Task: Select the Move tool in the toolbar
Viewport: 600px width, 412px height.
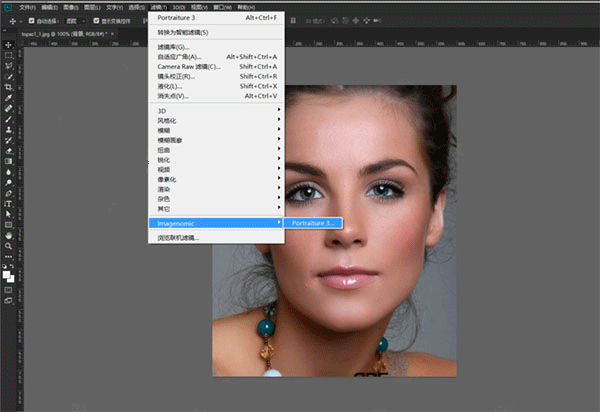Action: [8, 45]
